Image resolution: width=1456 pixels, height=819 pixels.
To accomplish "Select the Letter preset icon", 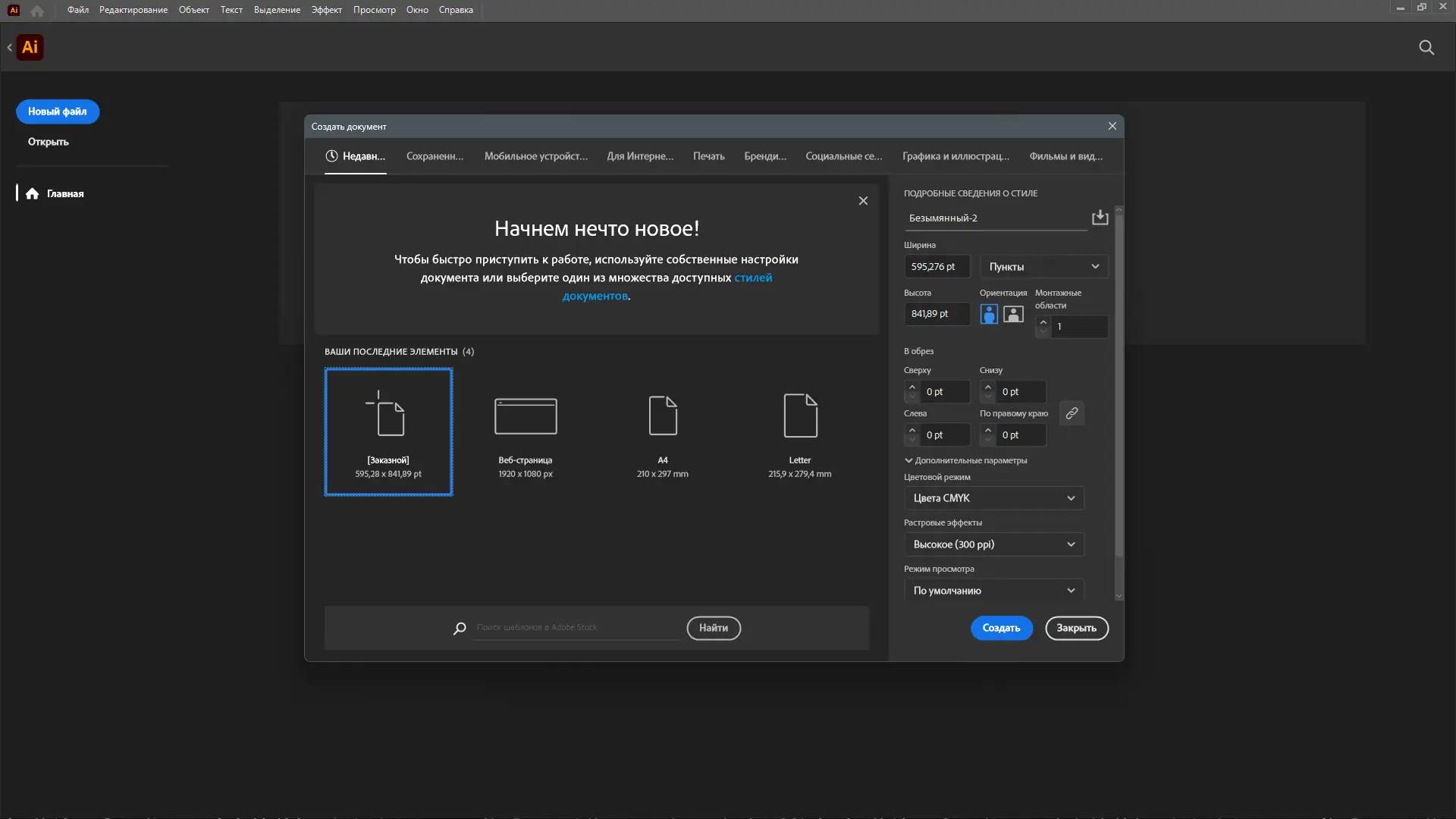I will point(800,416).
